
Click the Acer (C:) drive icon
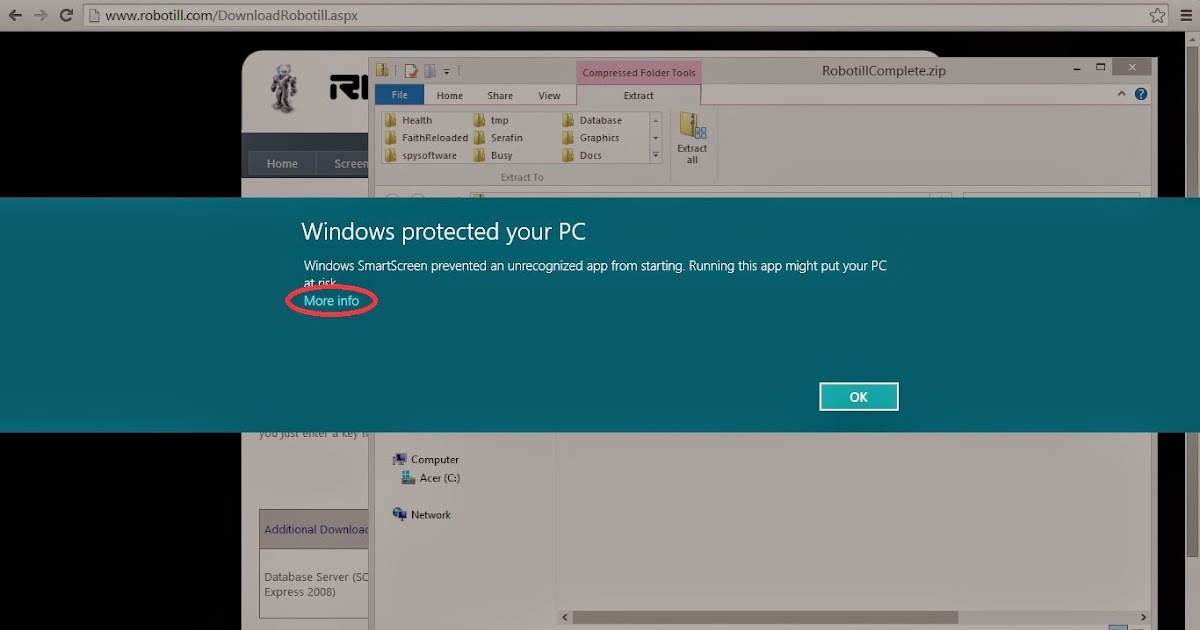(408, 478)
